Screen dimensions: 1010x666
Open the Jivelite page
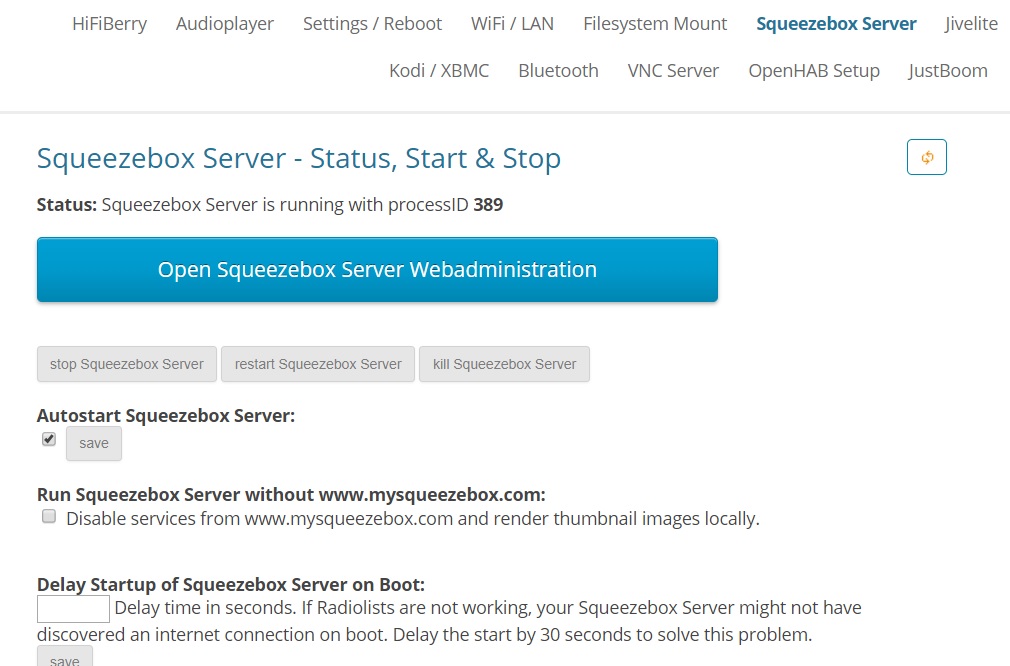(x=971, y=24)
